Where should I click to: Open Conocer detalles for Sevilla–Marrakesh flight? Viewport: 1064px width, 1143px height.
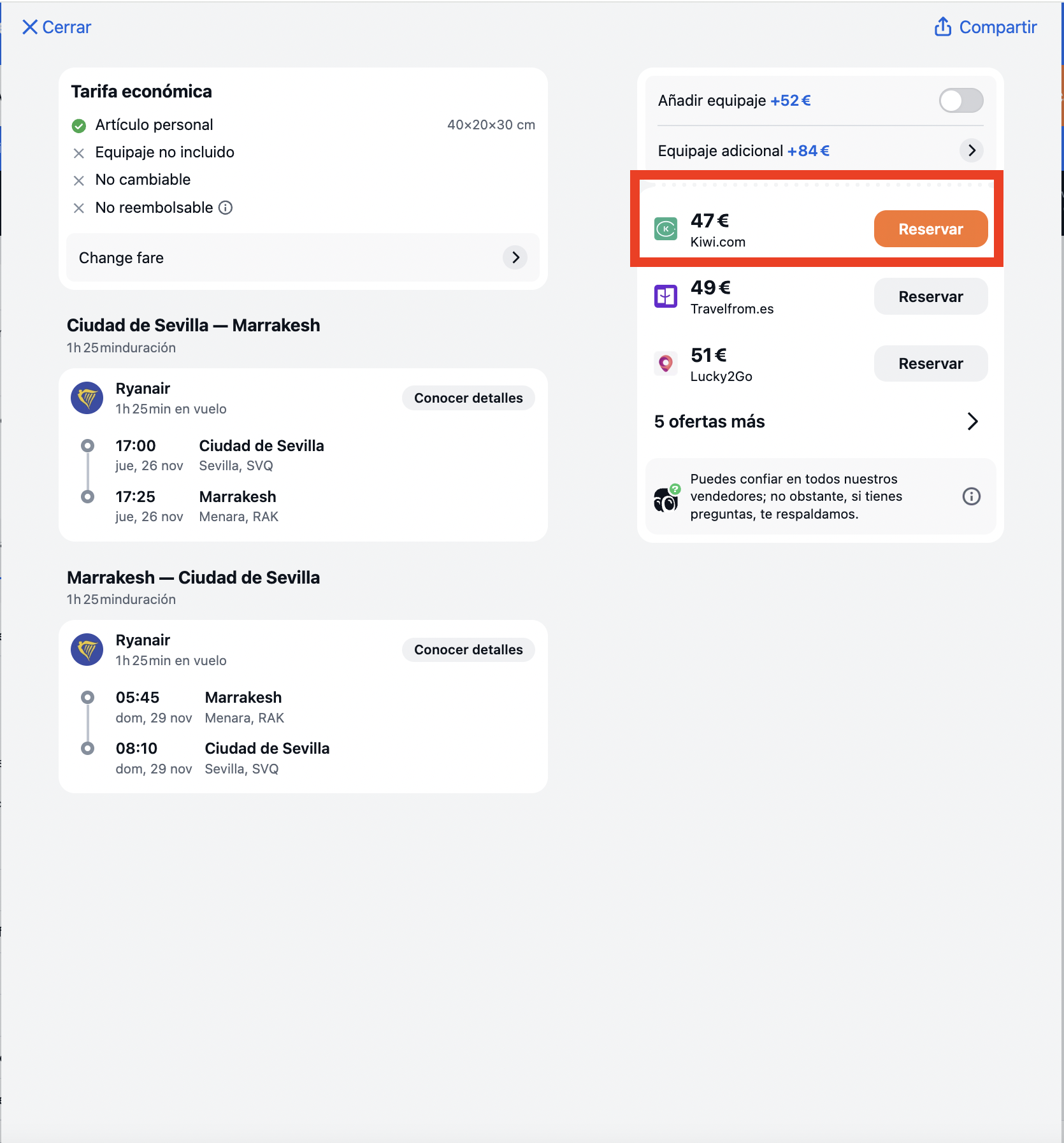point(468,398)
